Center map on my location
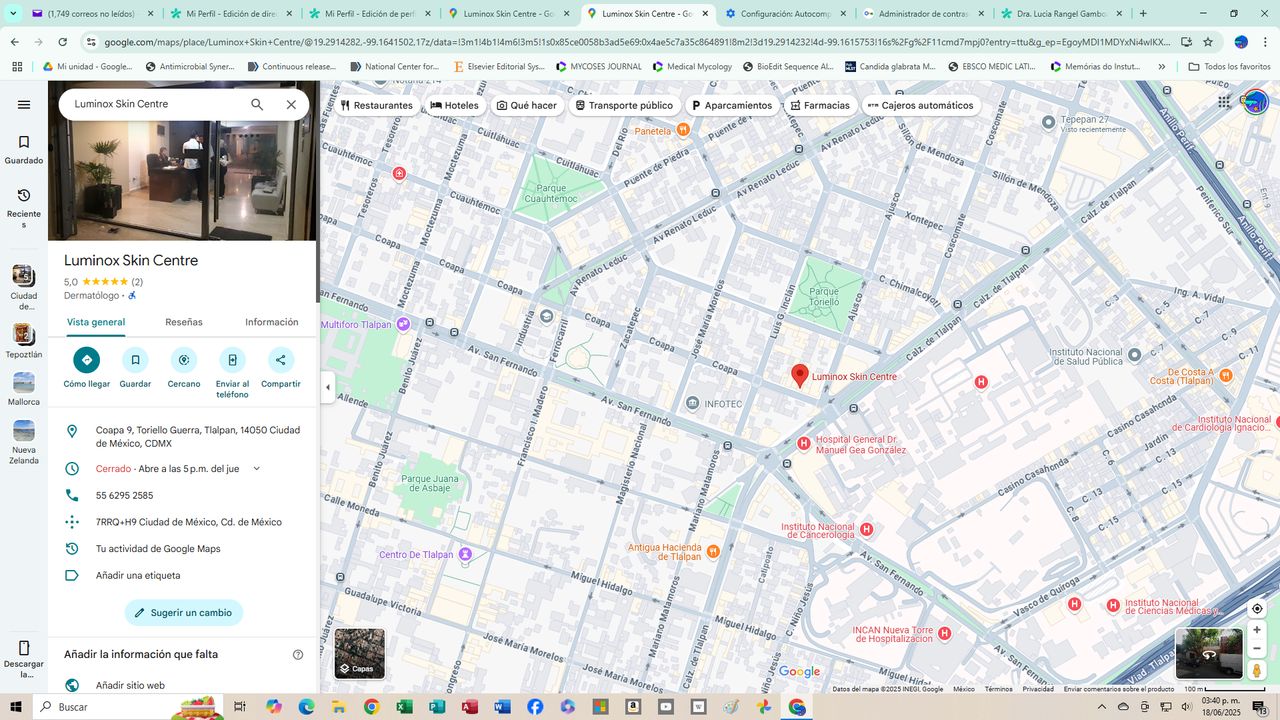1280x720 pixels. tap(1257, 609)
